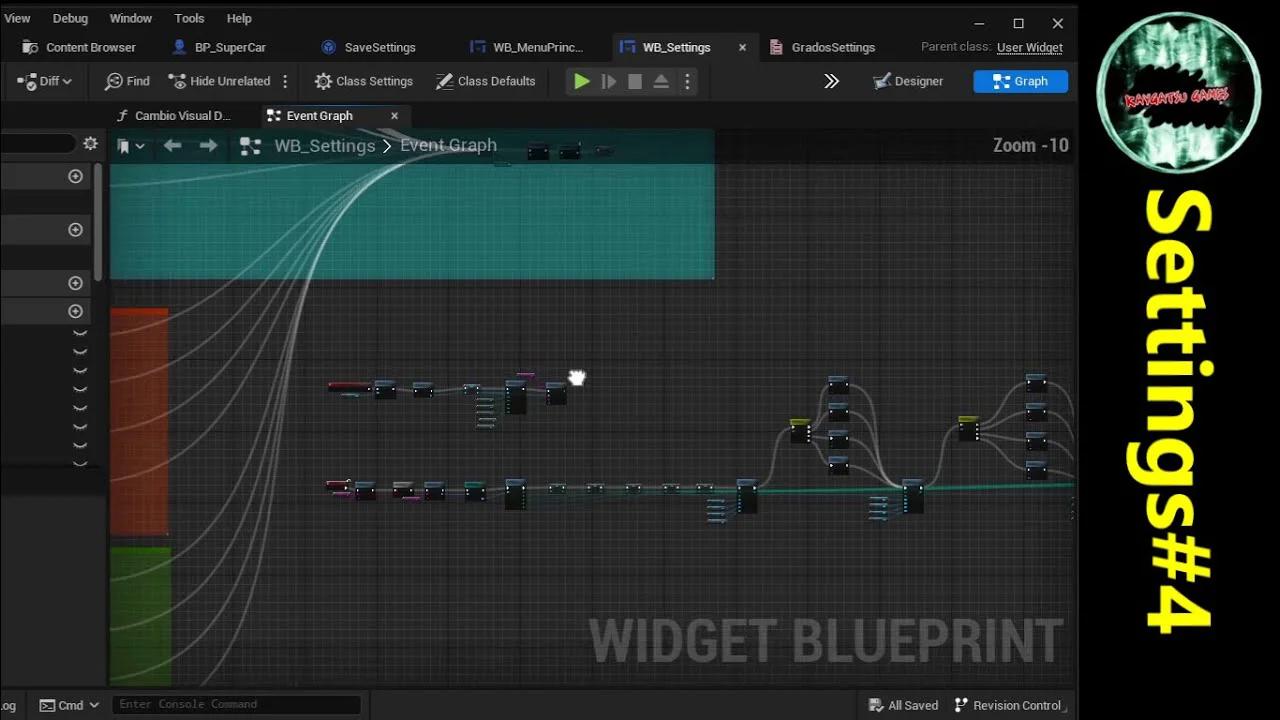1280x720 pixels.
Task: Open Class Settings from the toolbar
Action: click(364, 81)
